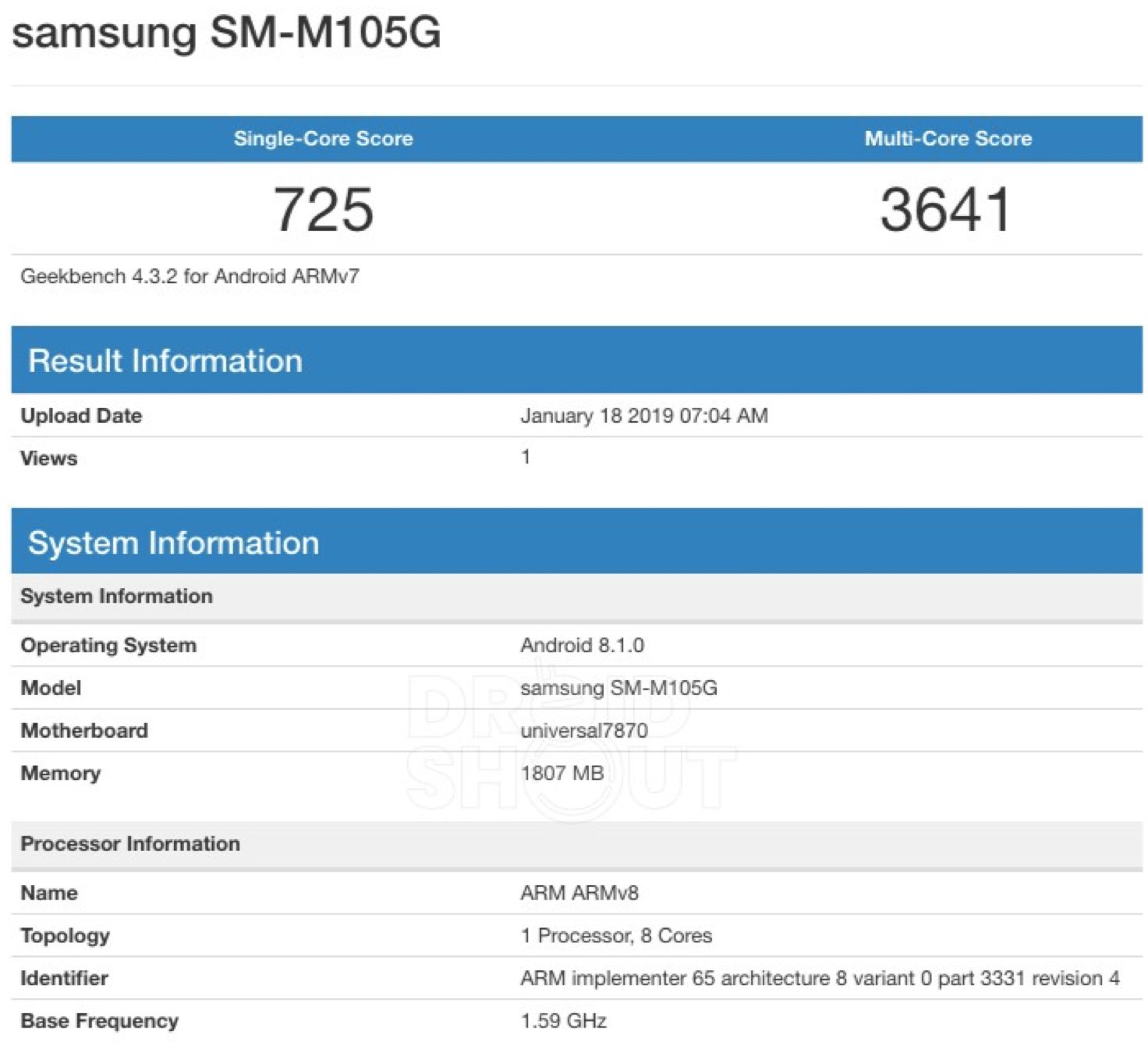This screenshot has width=1148, height=1049.
Task: Click the multi-core score value 3641
Action: 945,210
